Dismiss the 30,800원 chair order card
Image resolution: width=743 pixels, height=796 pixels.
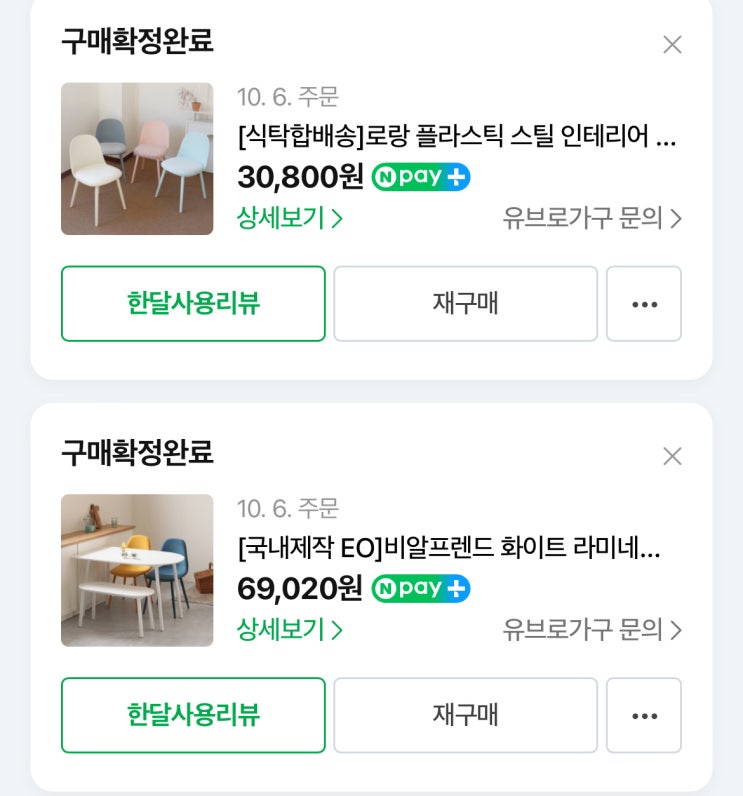(x=672, y=45)
